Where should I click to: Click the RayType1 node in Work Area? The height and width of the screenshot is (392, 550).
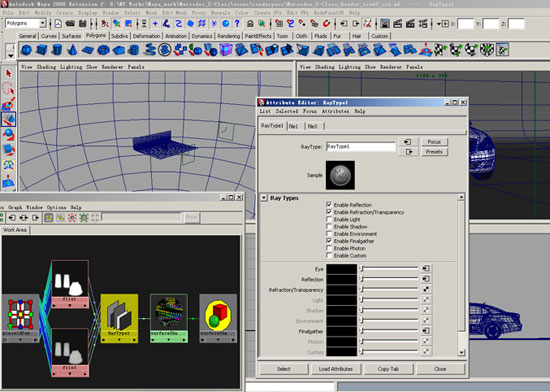[x=119, y=318]
